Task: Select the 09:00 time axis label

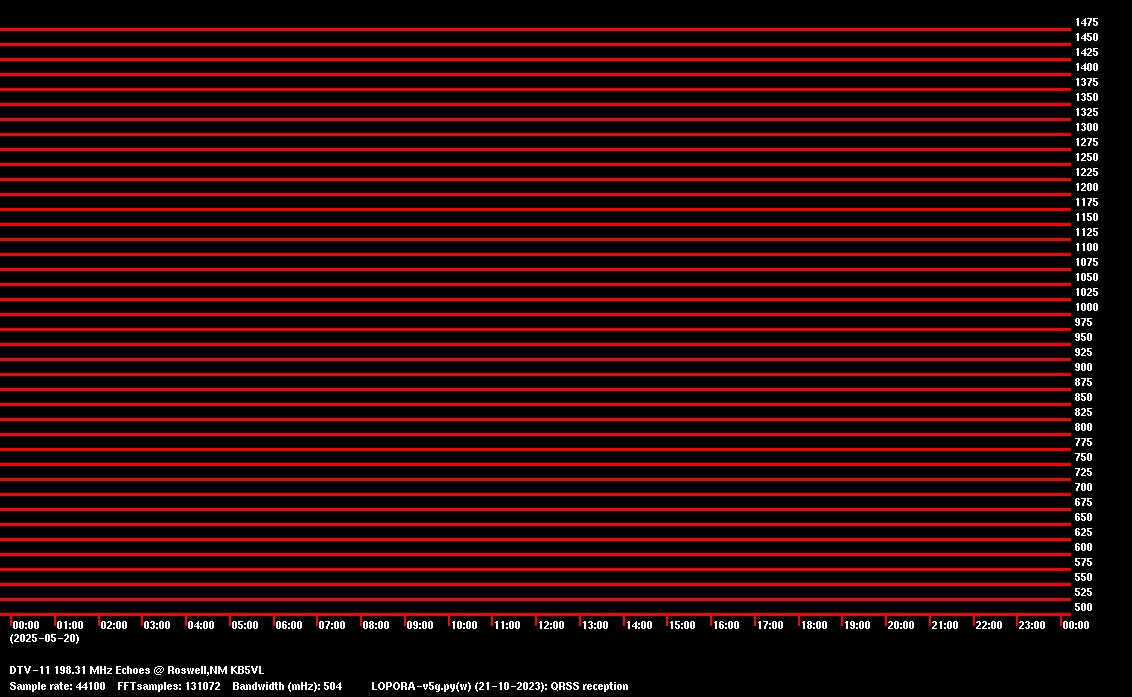Action: click(x=420, y=625)
